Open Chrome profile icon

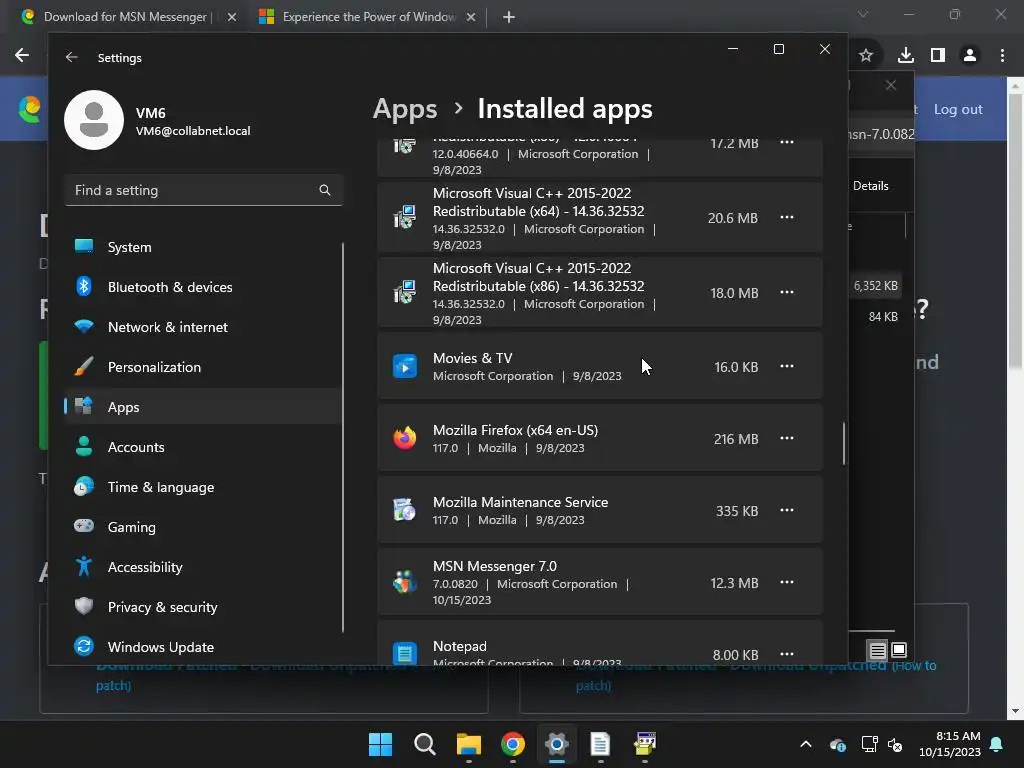coord(970,56)
